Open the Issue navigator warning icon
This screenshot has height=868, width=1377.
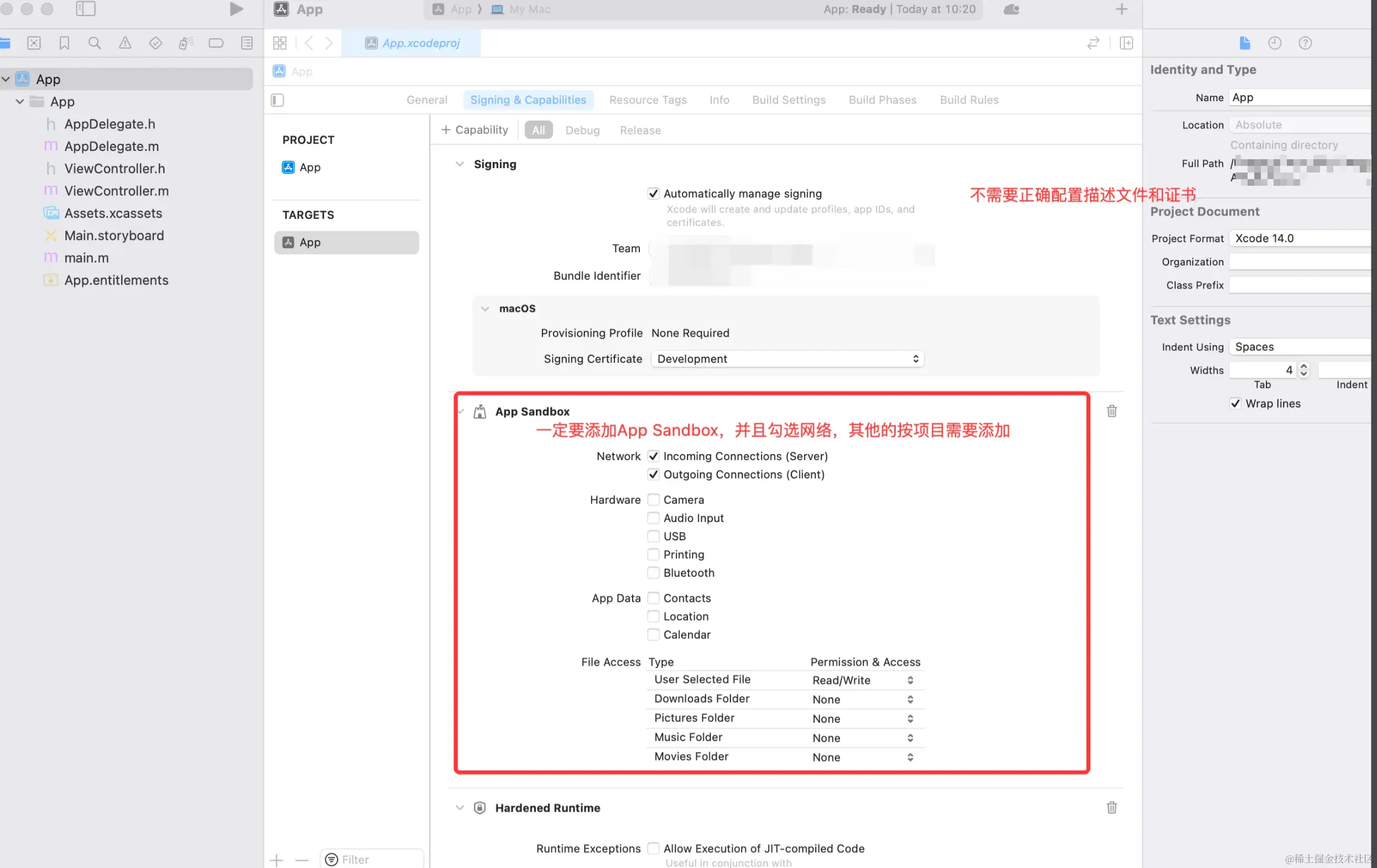click(124, 43)
